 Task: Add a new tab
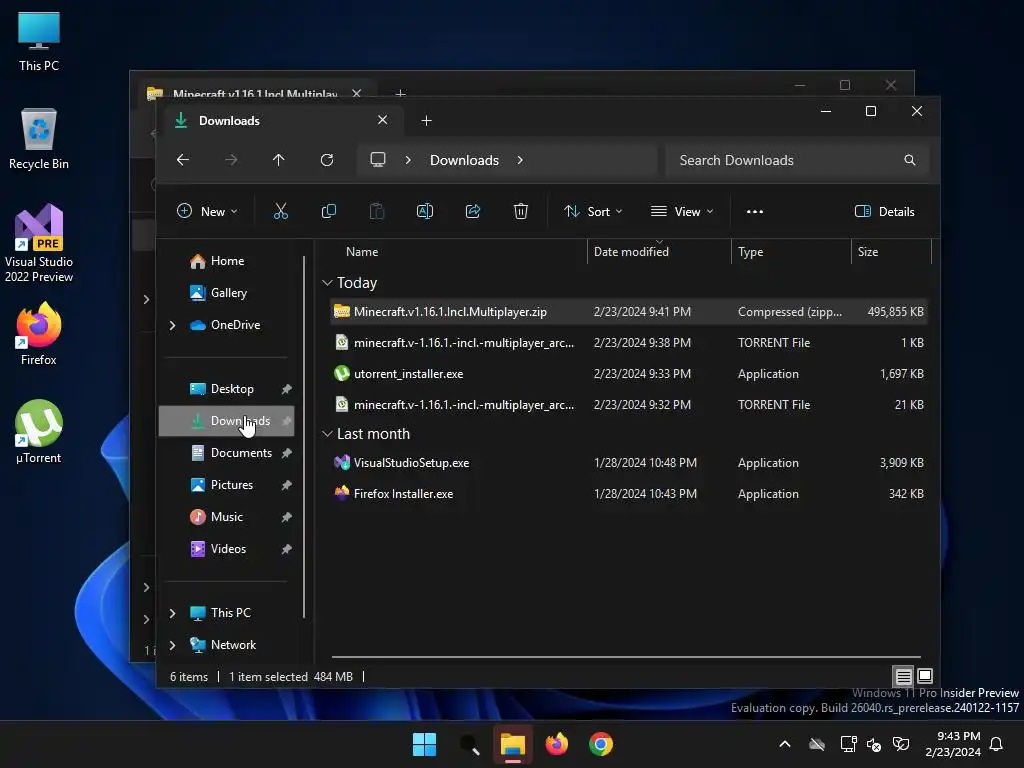[x=426, y=121]
